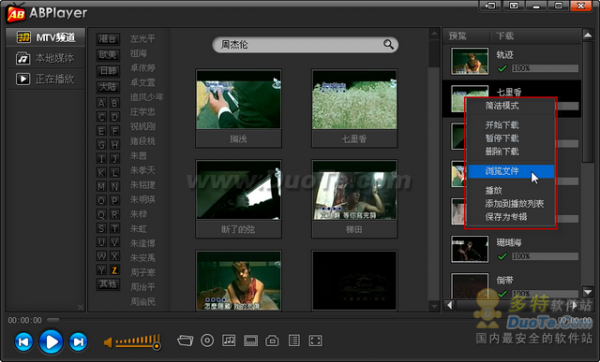This screenshot has height=362, width=600.
Task: Choose artist 周子寒 in list
Action: (x=142, y=272)
